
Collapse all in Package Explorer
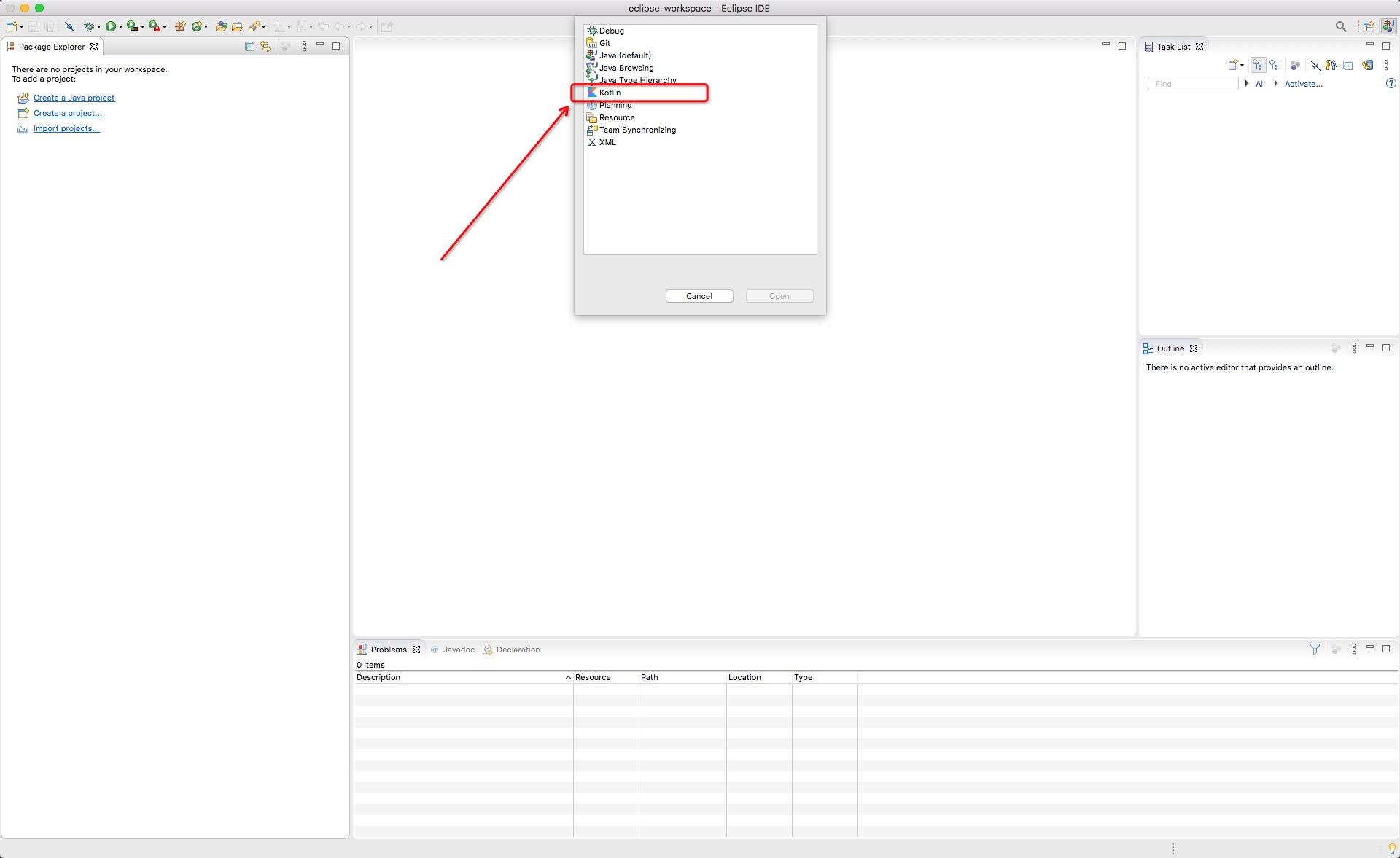coord(249,46)
